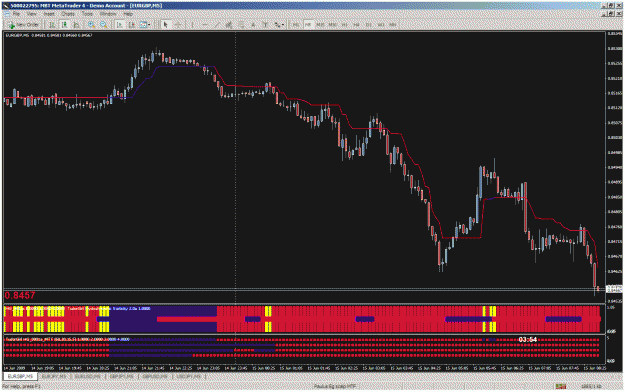This screenshot has width=625, height=392.
Task: Toggle chart auto scroll
Action: pos(120,25)
